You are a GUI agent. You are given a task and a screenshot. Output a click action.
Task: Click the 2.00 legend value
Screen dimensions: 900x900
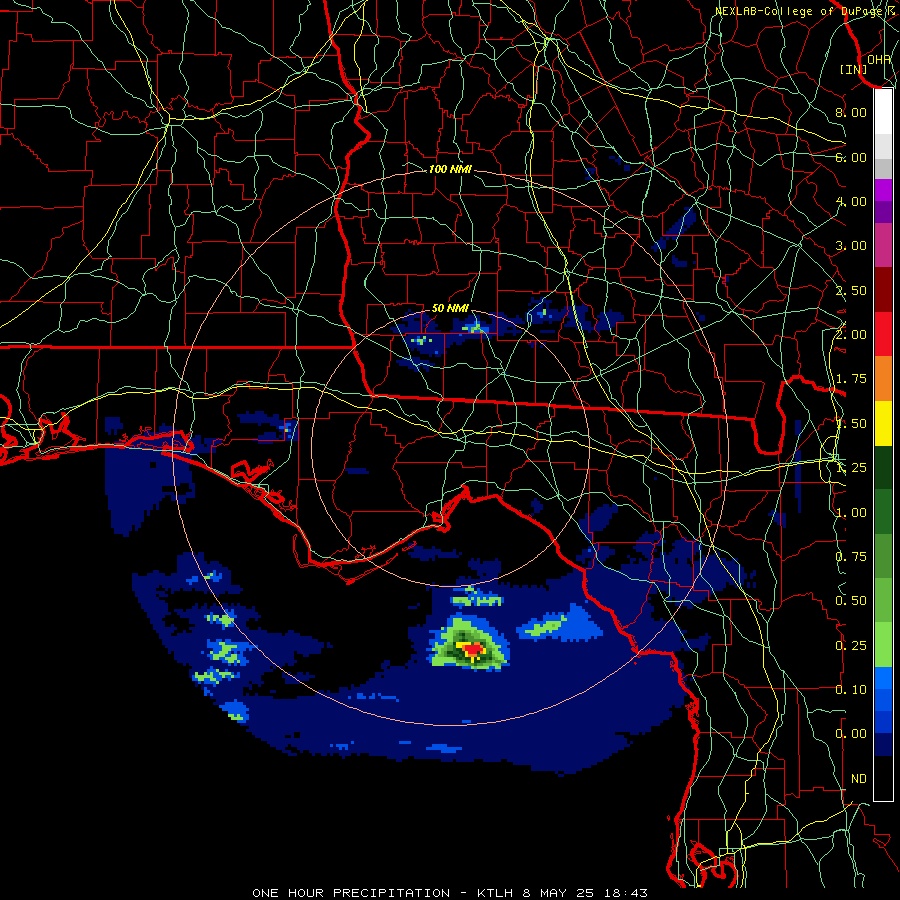coord(851,335)
